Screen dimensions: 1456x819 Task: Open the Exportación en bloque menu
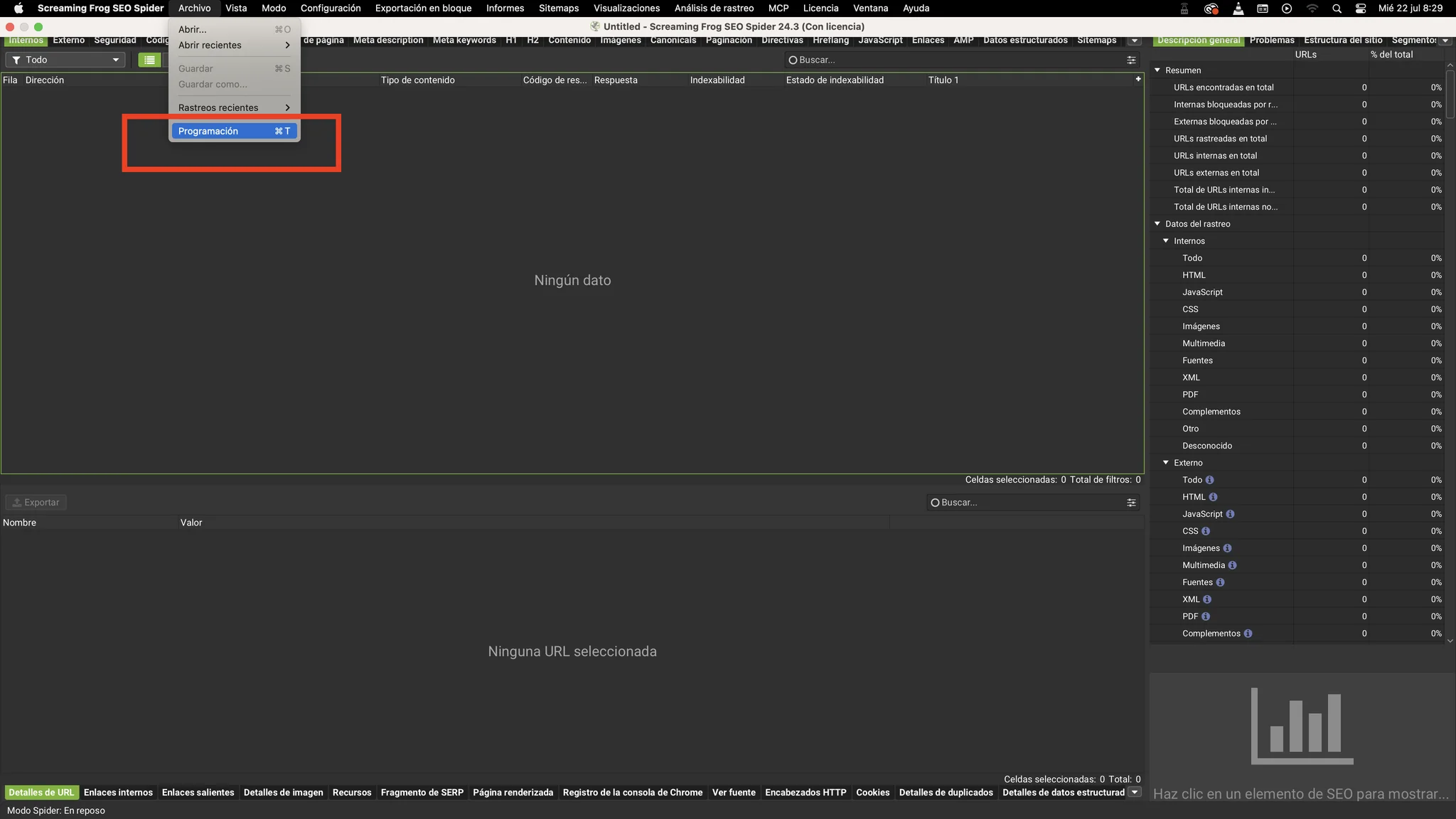click(423, 9)
